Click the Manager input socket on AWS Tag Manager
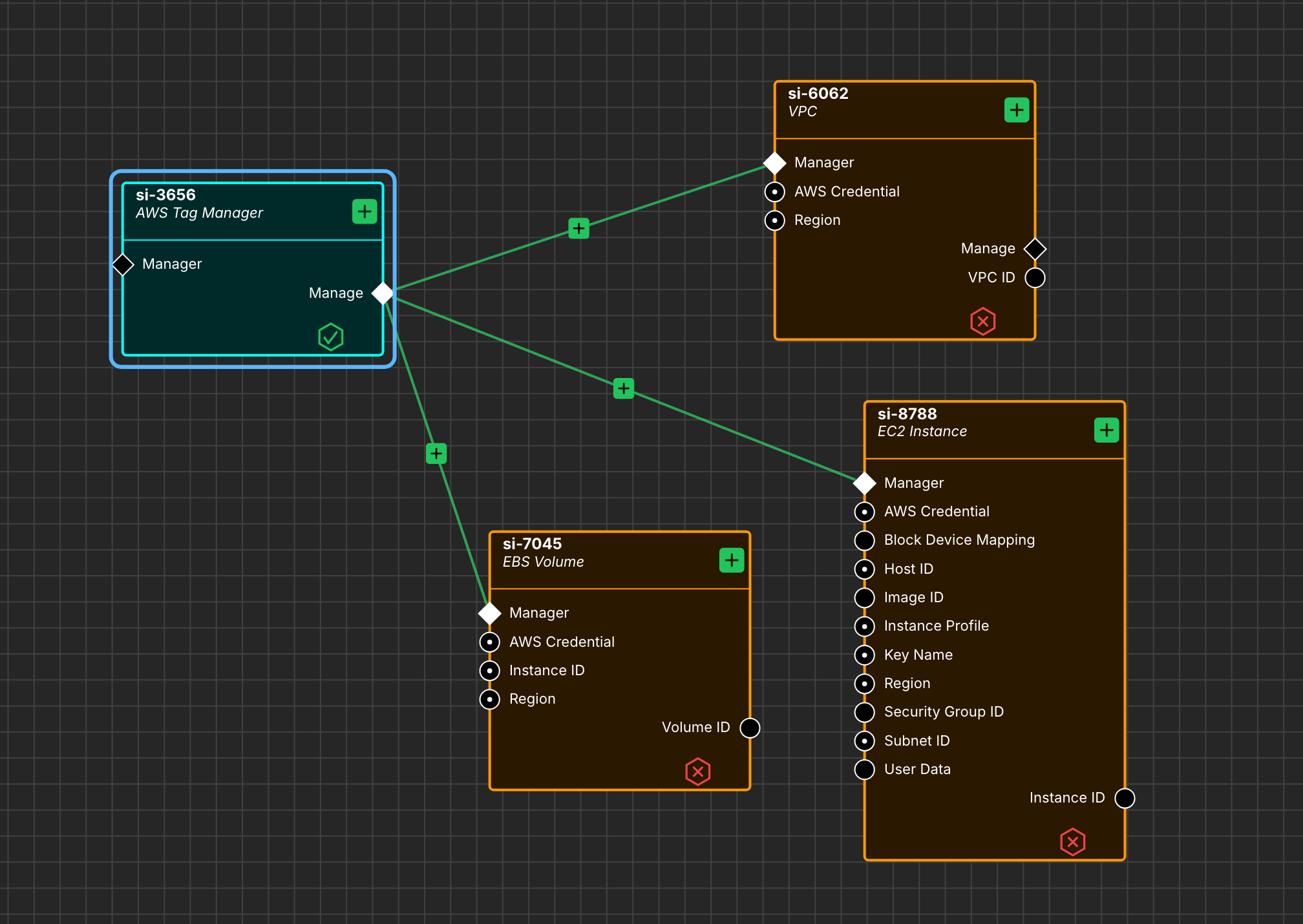This screenshot has width=1303, height=924. click(x=123, y=264)
